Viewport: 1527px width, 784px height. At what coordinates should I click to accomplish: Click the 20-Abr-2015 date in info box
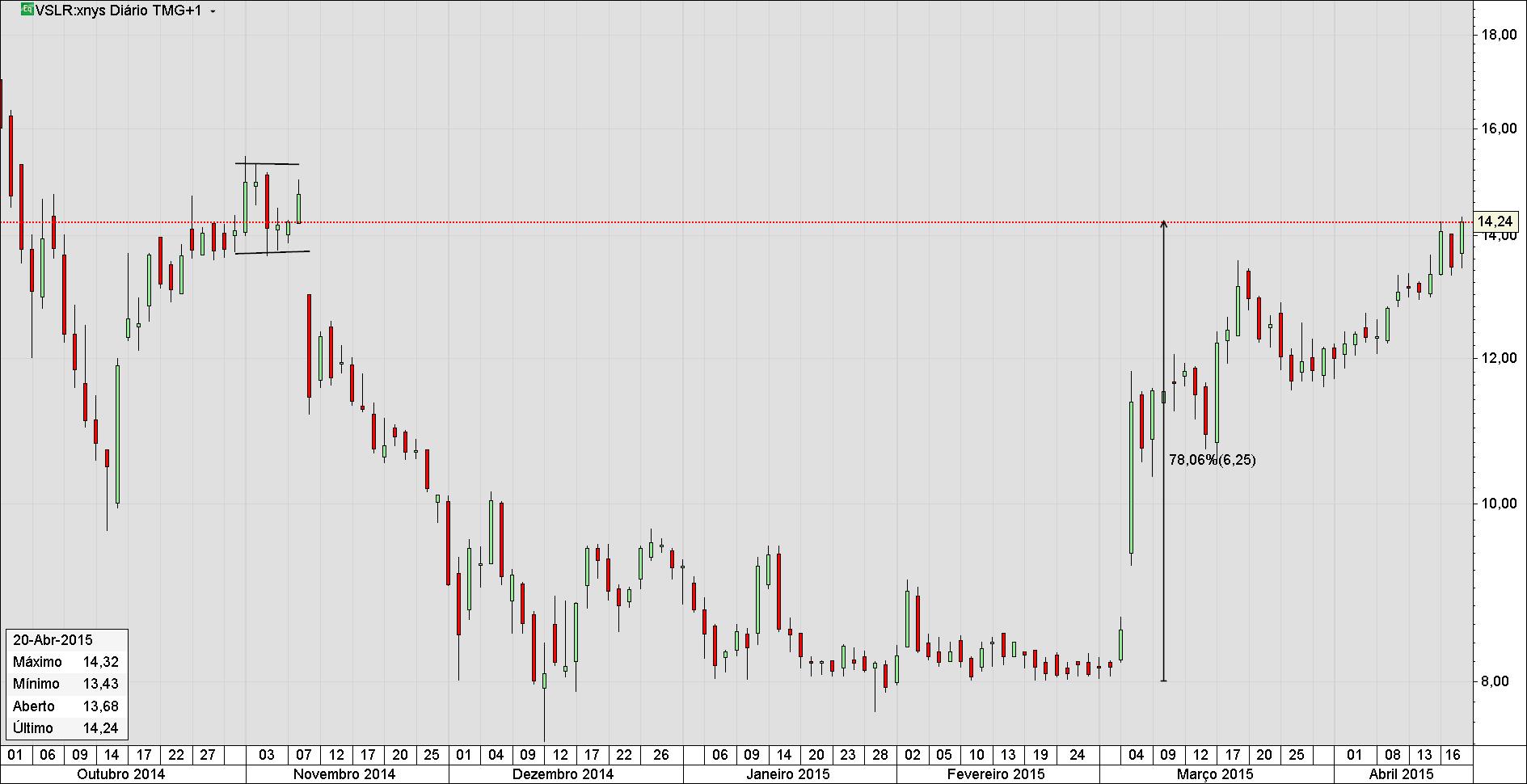(x=53, y=639)
